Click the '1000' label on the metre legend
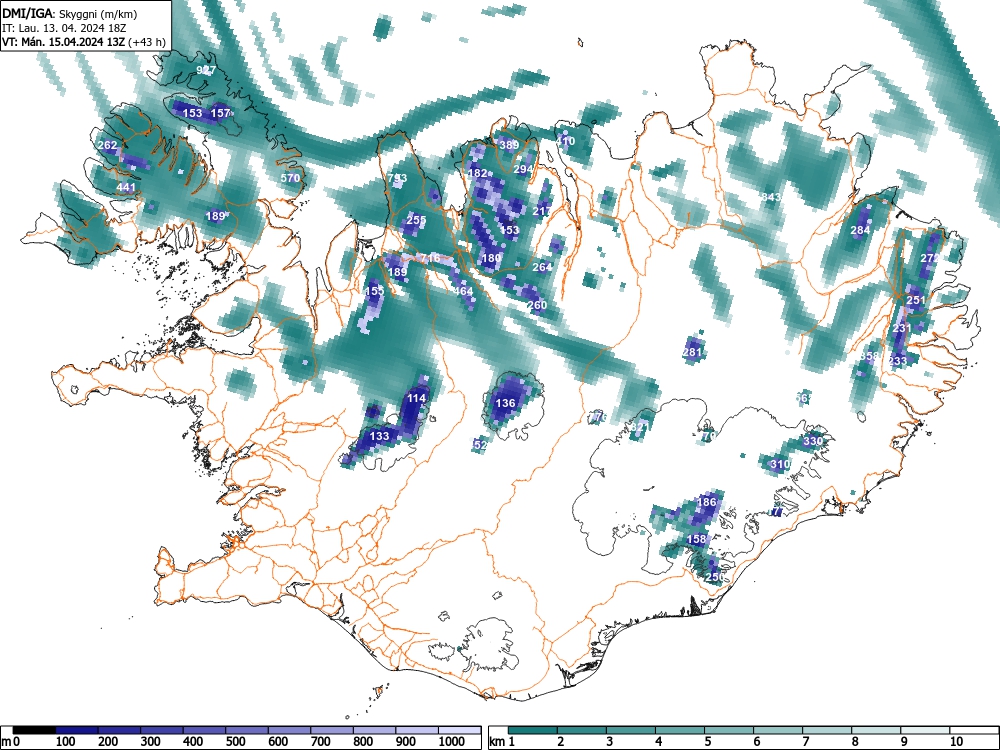1000x750 pixels. point(452,742)
